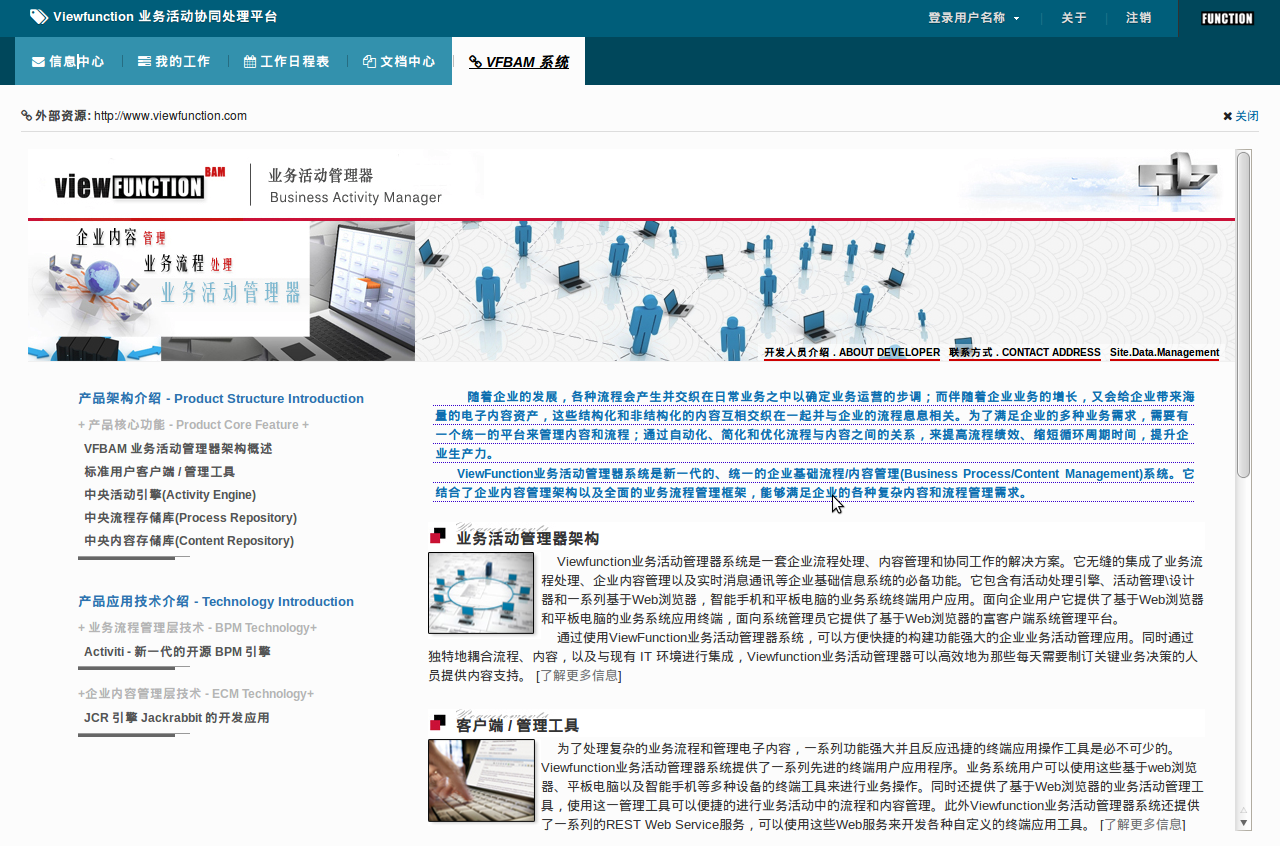Click the envelope icon on 信息中心 tab
This screenshot has width=1280, height=846.
(x=38, y=62)
